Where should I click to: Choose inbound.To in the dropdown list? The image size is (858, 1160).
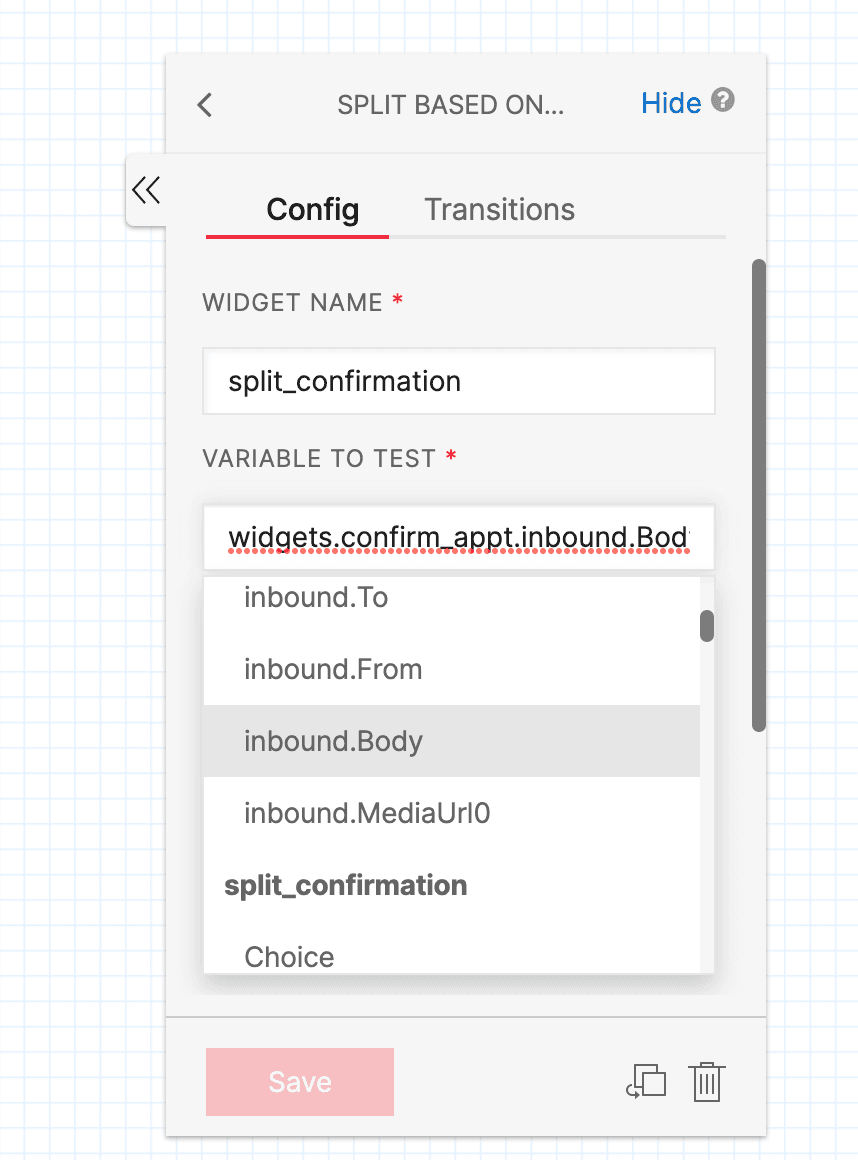315,597
